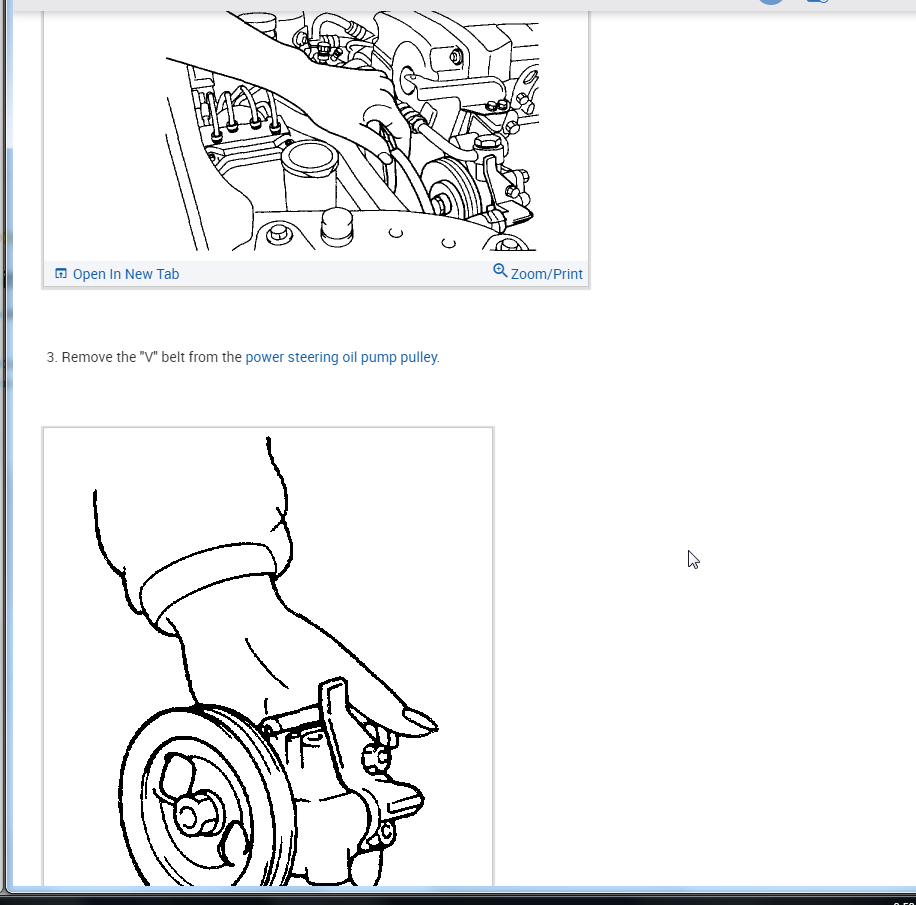Click the engine compartment belt diagram
This screenshot has width=916, height=905.
pyautogui.click(x=315, y=130)
